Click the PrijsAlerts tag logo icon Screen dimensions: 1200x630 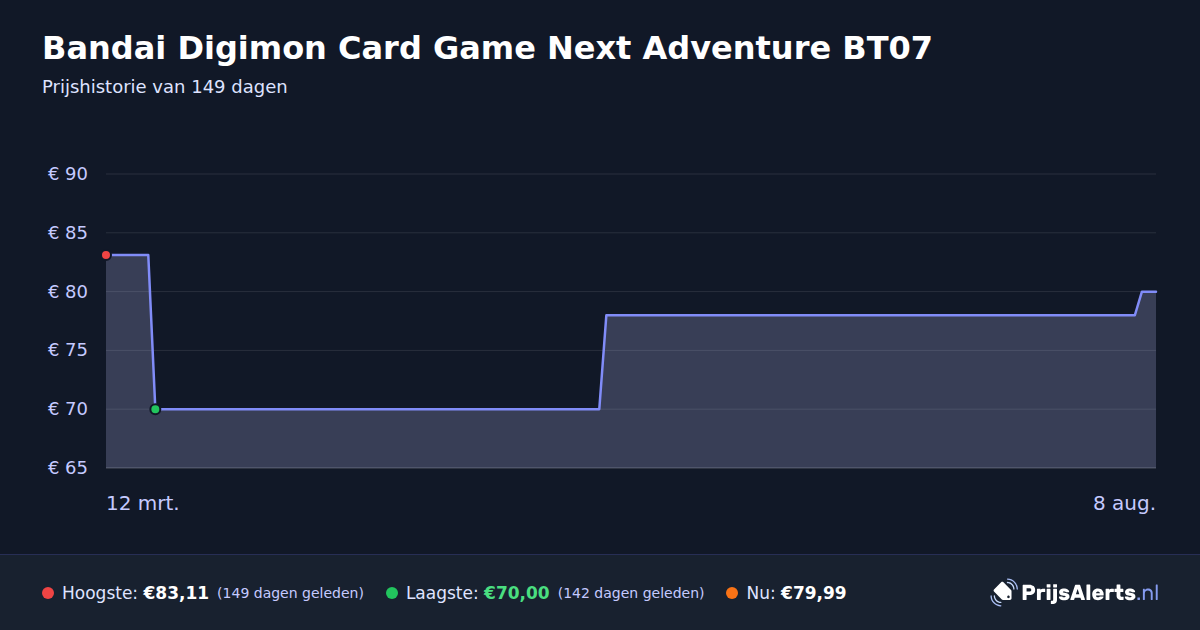coord(1003,592)
